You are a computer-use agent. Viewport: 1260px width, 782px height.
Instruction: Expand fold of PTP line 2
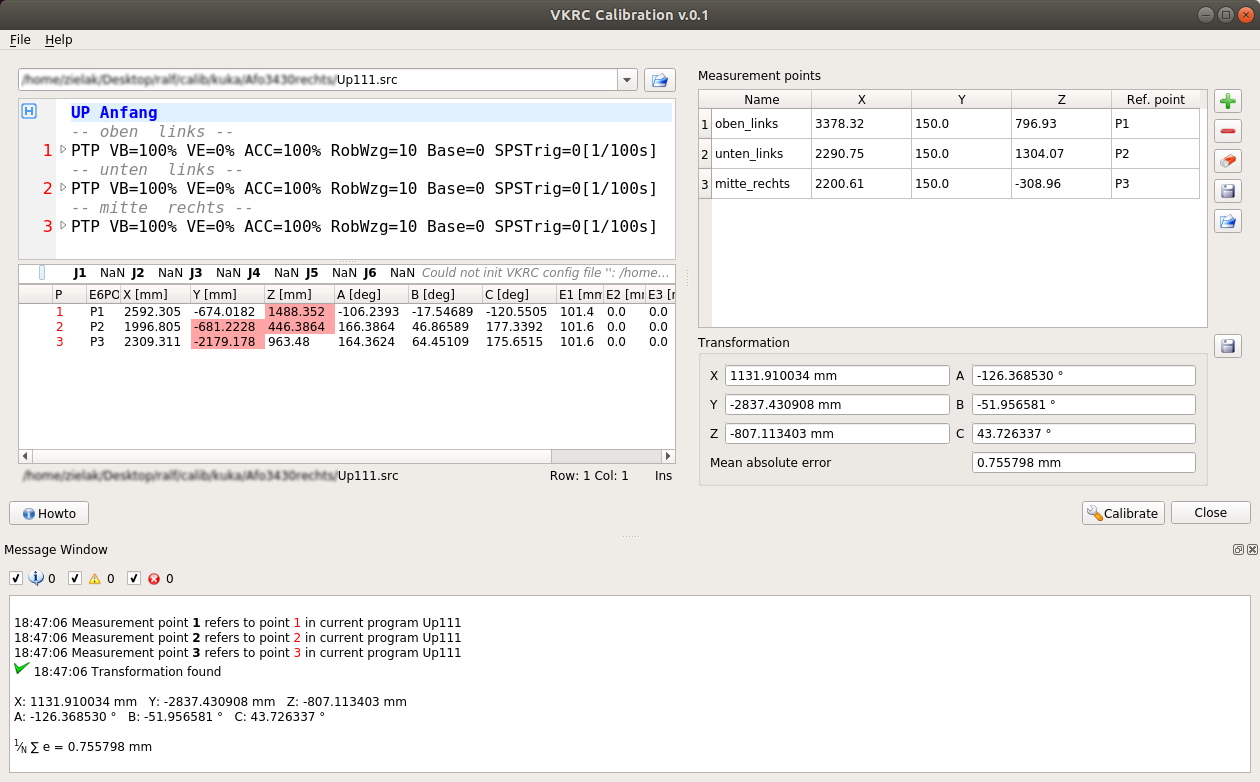point(63,188)
